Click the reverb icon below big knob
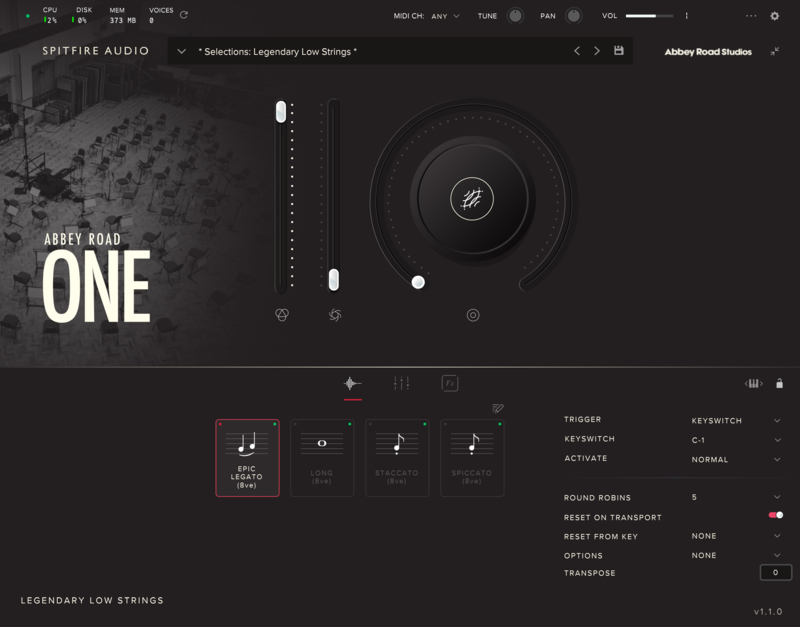This screenshot has height=627, width=800. (473, 315)
